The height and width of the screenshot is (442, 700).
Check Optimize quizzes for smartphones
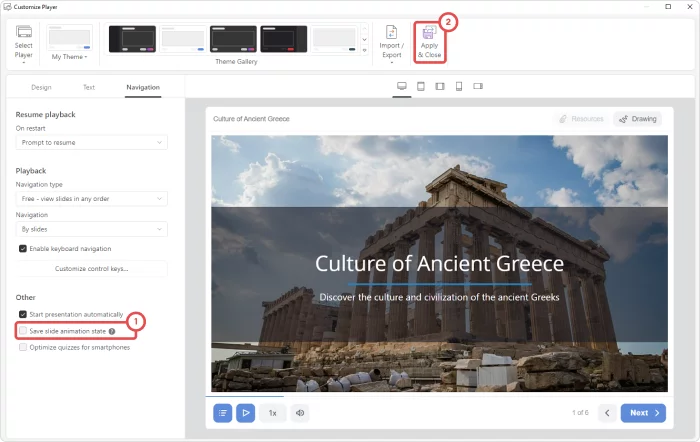[x=23, y=347]
